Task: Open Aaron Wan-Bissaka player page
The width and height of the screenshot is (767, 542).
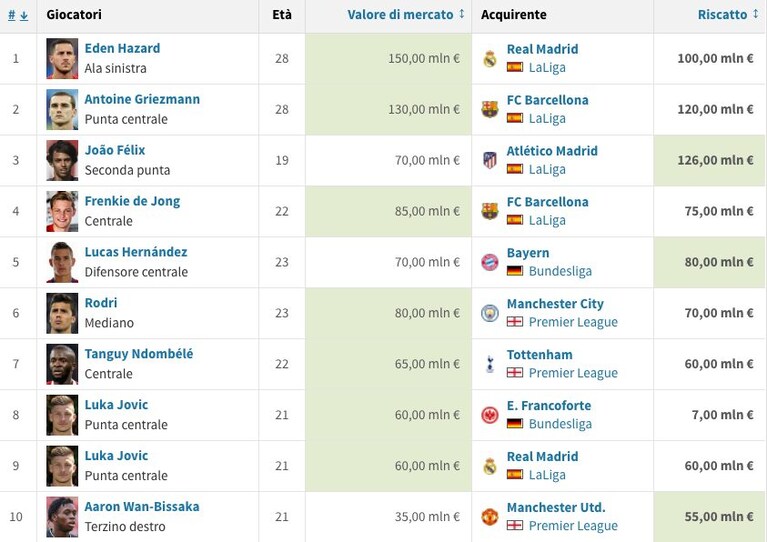Action: [142, 506]
